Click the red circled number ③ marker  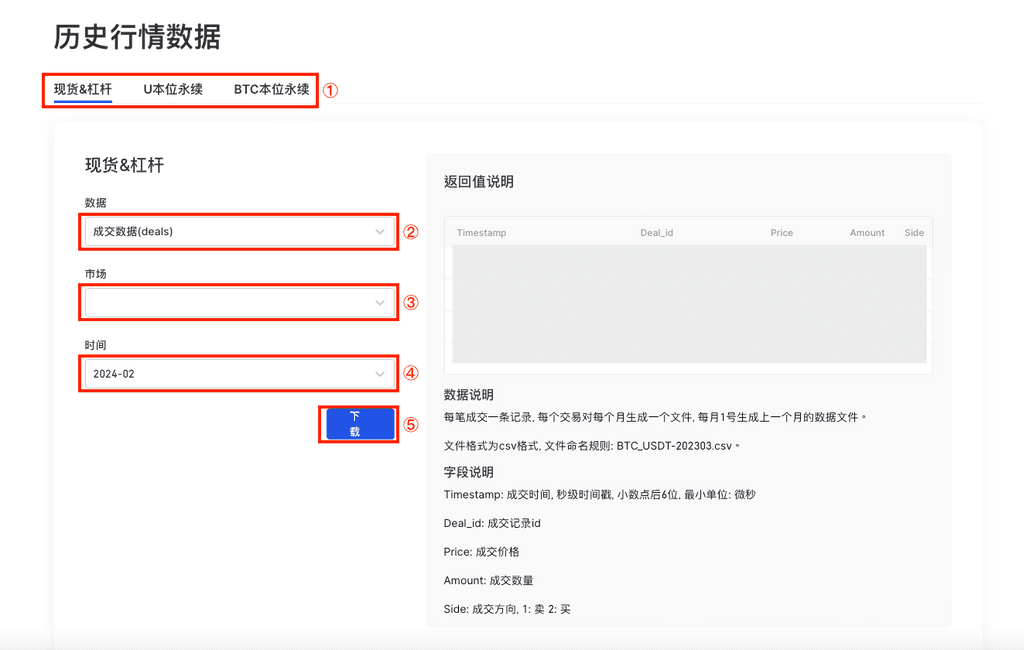coord(410,303)
